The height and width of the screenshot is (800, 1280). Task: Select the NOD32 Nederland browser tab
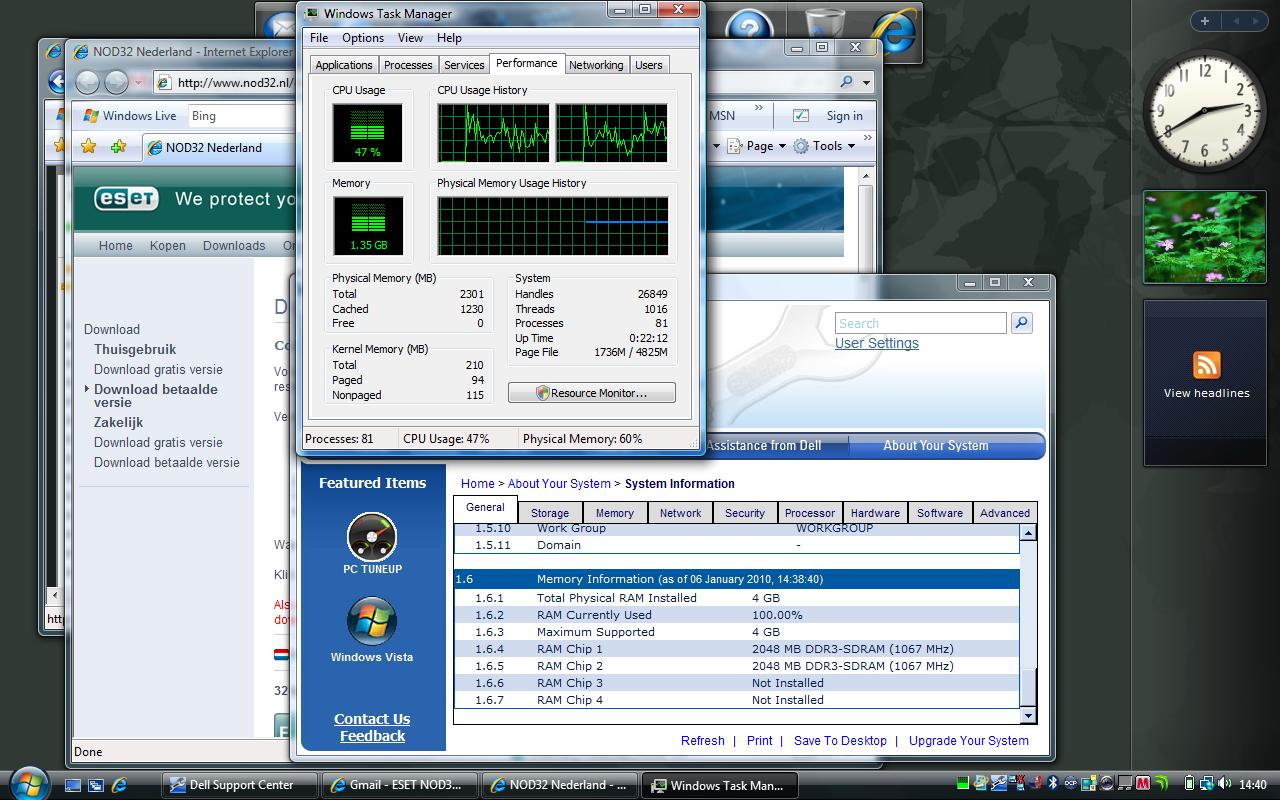[219, 147]
